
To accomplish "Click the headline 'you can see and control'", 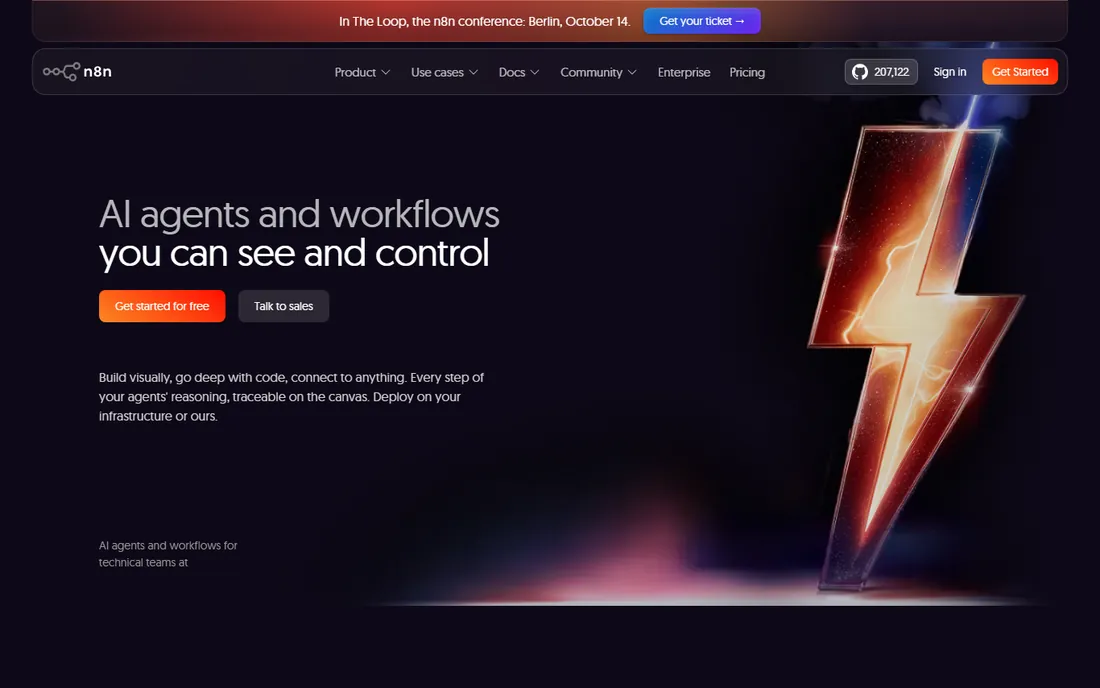I will pyautogui.click(x=294, y=253).
